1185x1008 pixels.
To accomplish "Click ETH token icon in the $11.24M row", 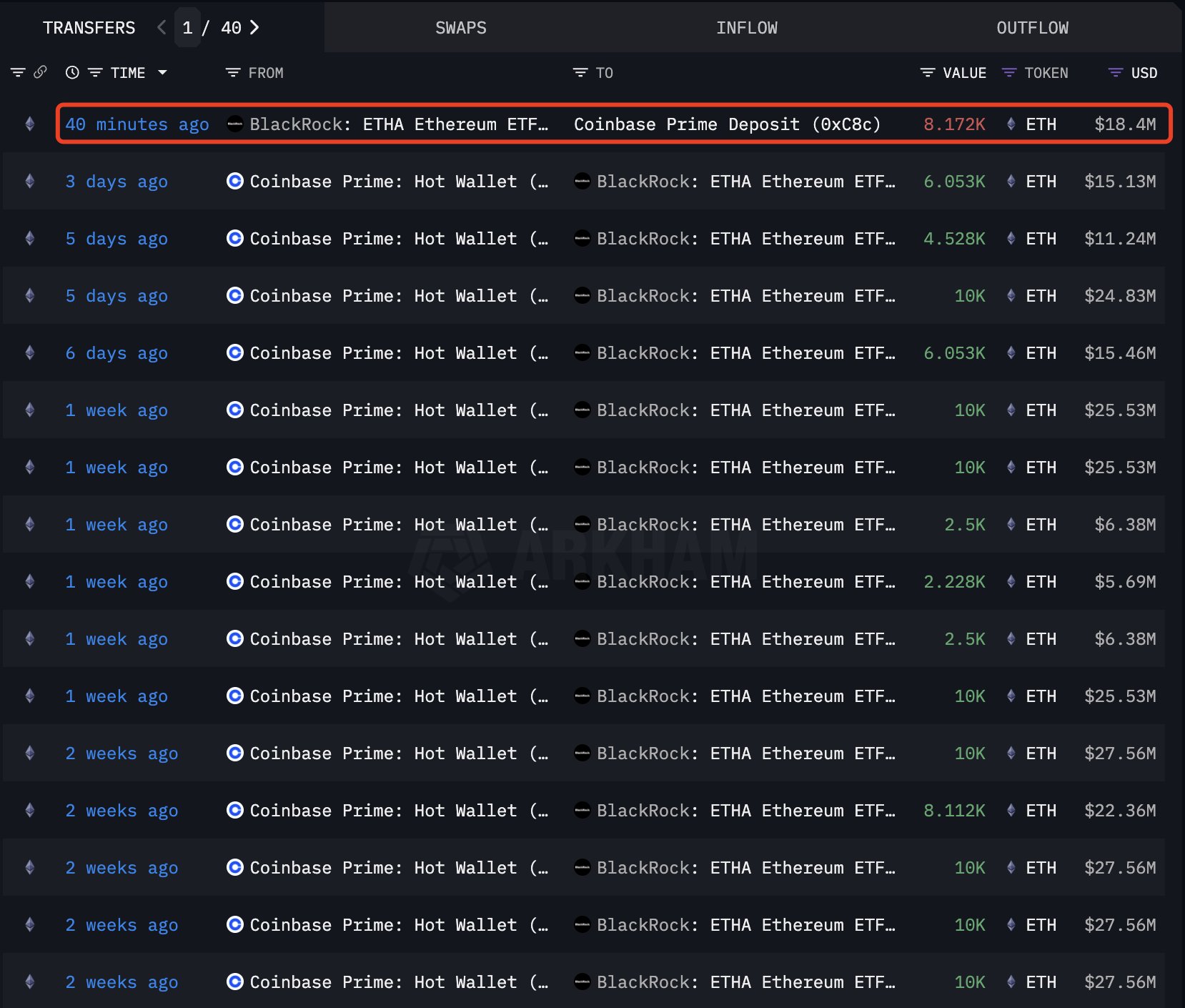I will point(1011,238).
